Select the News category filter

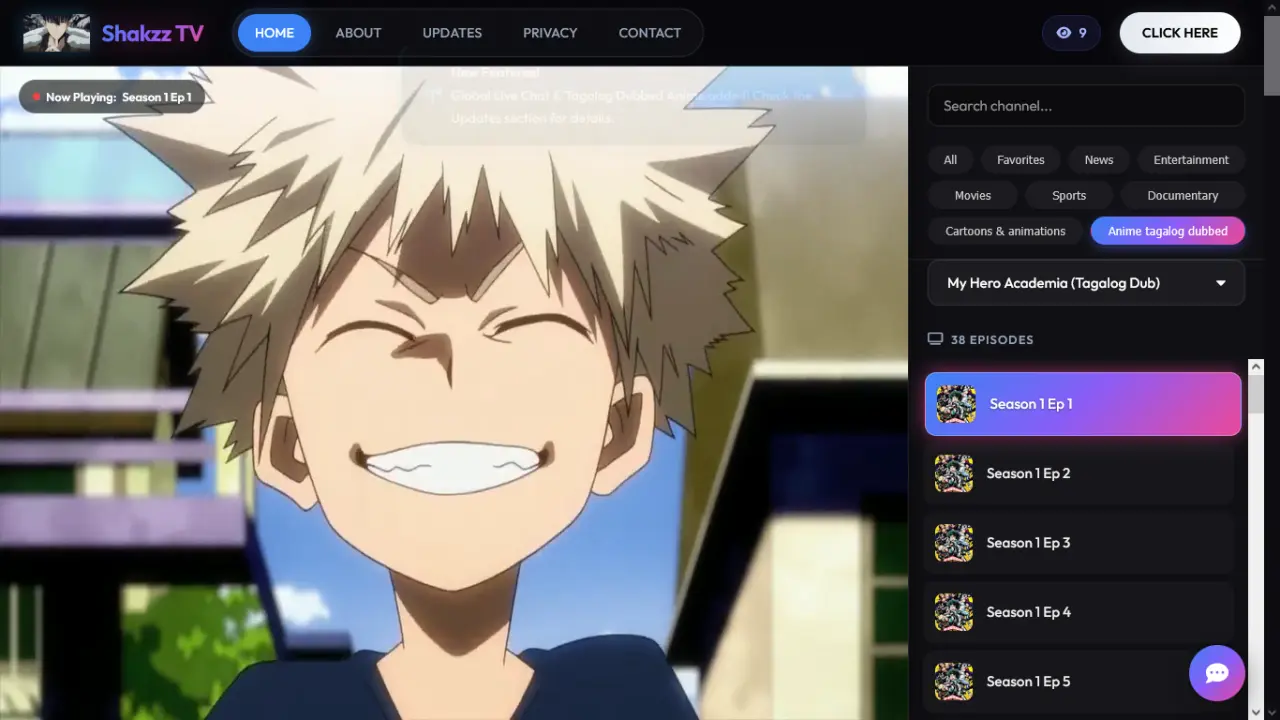tap(1099, 160)
